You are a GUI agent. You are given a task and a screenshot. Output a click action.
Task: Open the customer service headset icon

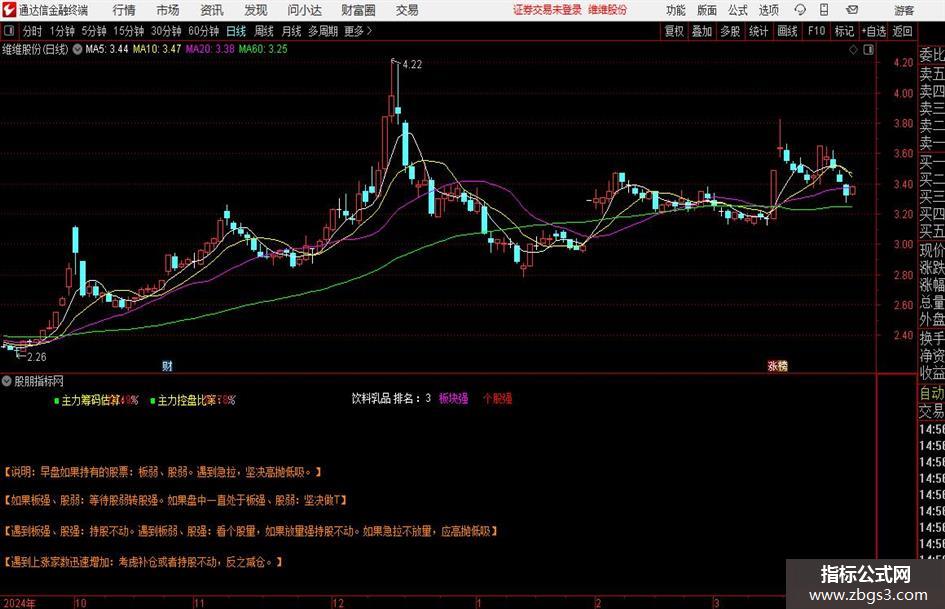click(799, 10)
